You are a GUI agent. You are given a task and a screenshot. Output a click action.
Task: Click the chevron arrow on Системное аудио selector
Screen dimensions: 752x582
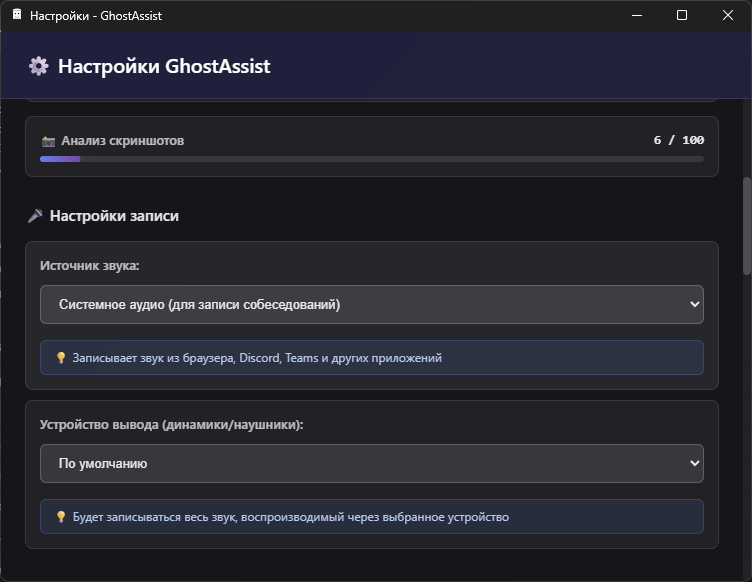(695, 305)
